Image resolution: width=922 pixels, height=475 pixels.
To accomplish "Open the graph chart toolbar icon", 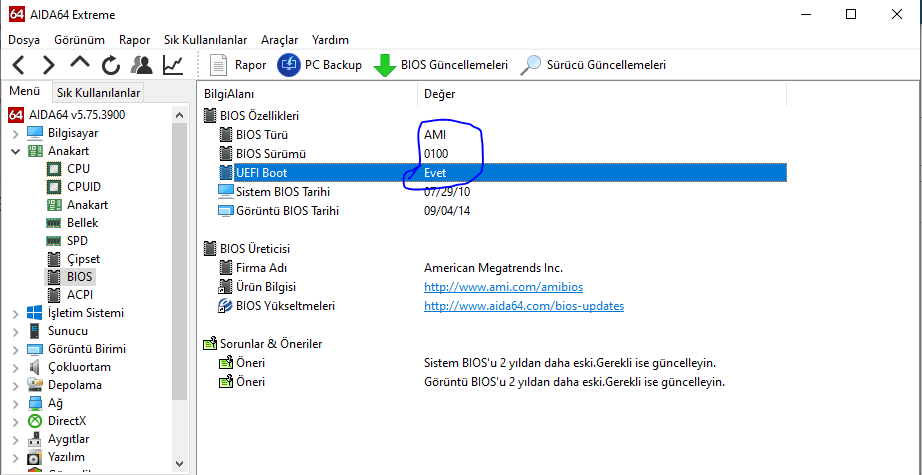I will click(173, 65).
